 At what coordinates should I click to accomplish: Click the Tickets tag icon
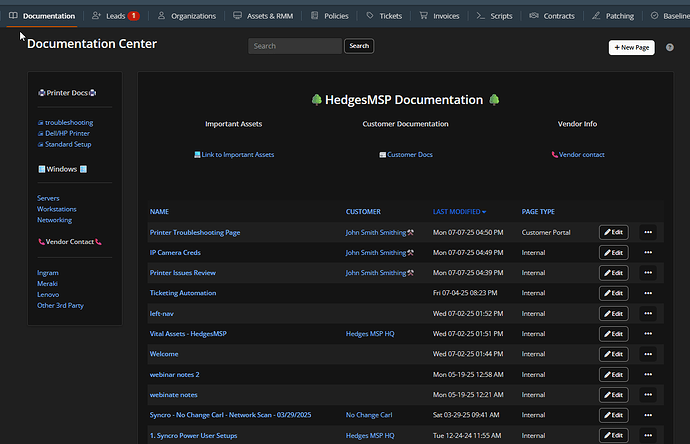coord(370,16)
